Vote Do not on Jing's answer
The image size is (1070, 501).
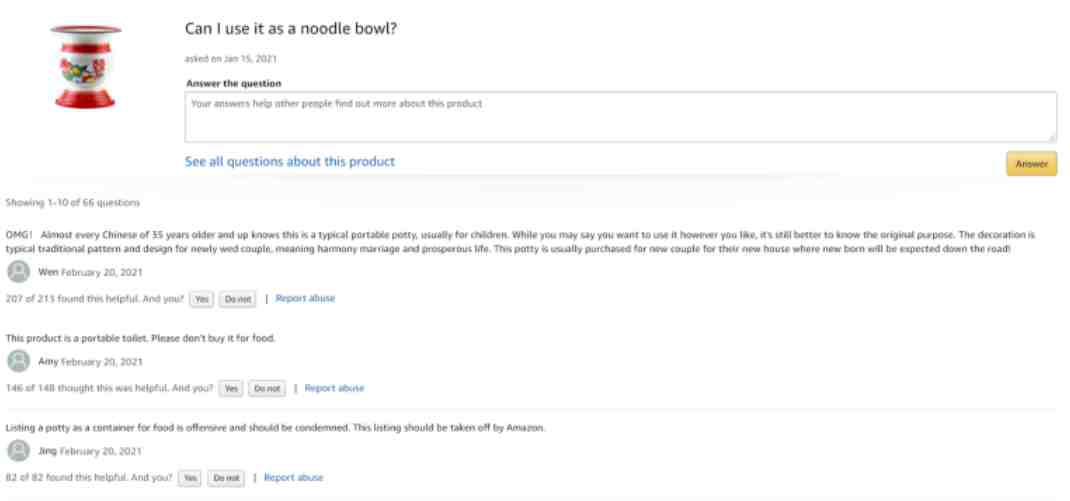[x=226, y=478]
